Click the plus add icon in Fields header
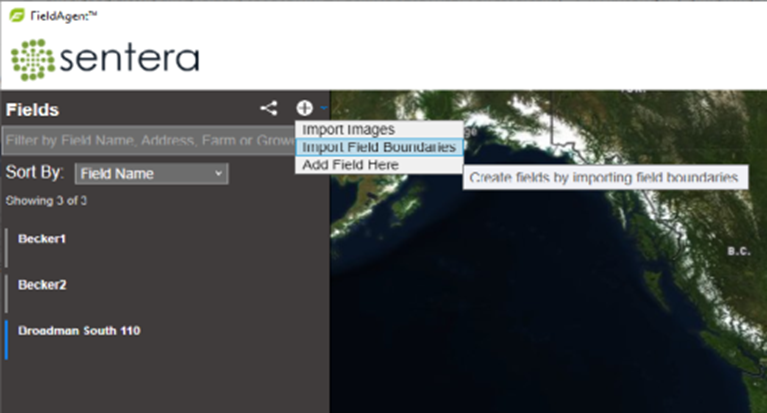The image size is (767, 413). point(305,108)
